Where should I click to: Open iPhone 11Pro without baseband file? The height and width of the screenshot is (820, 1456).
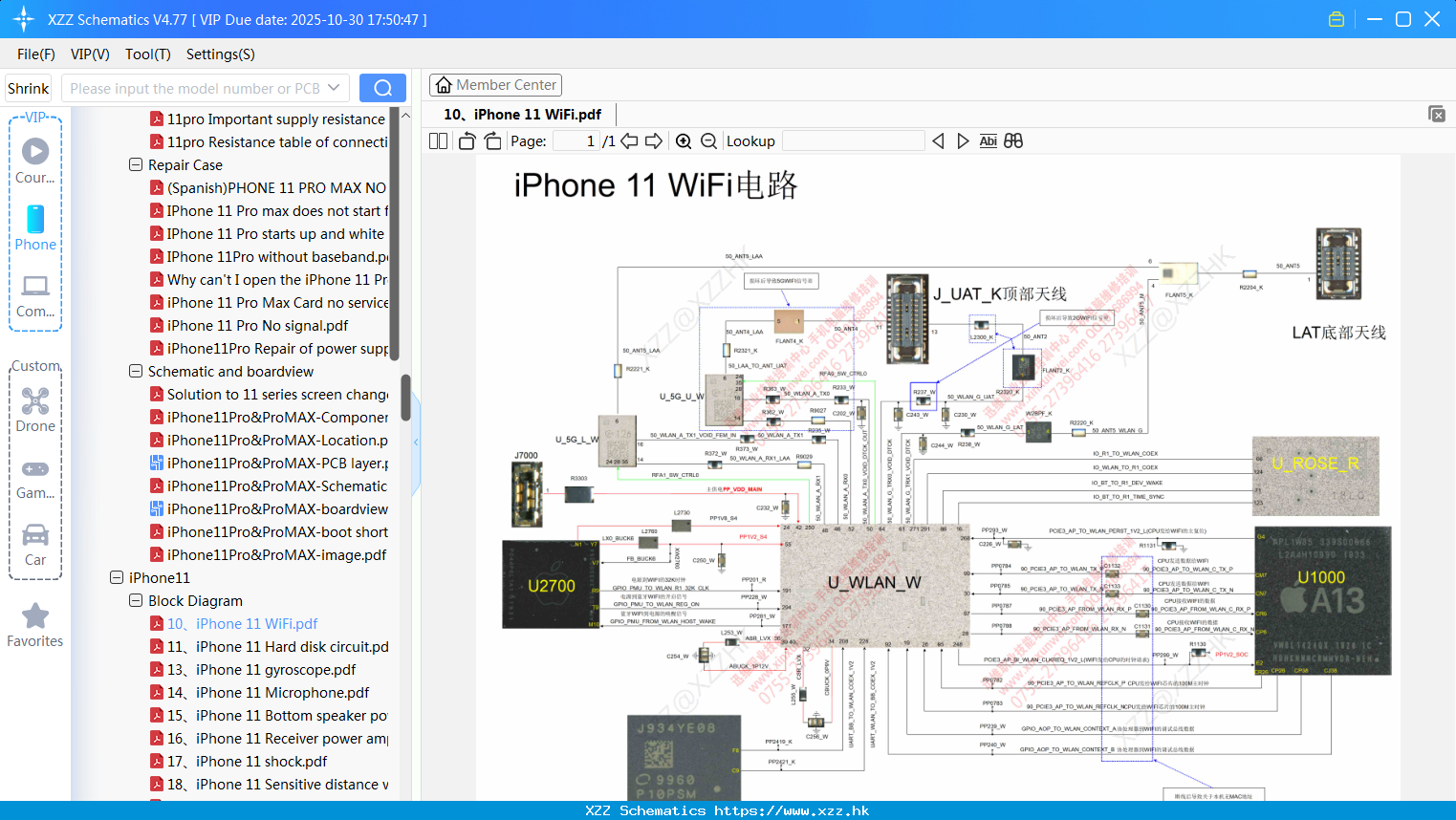tap(269, 257)
